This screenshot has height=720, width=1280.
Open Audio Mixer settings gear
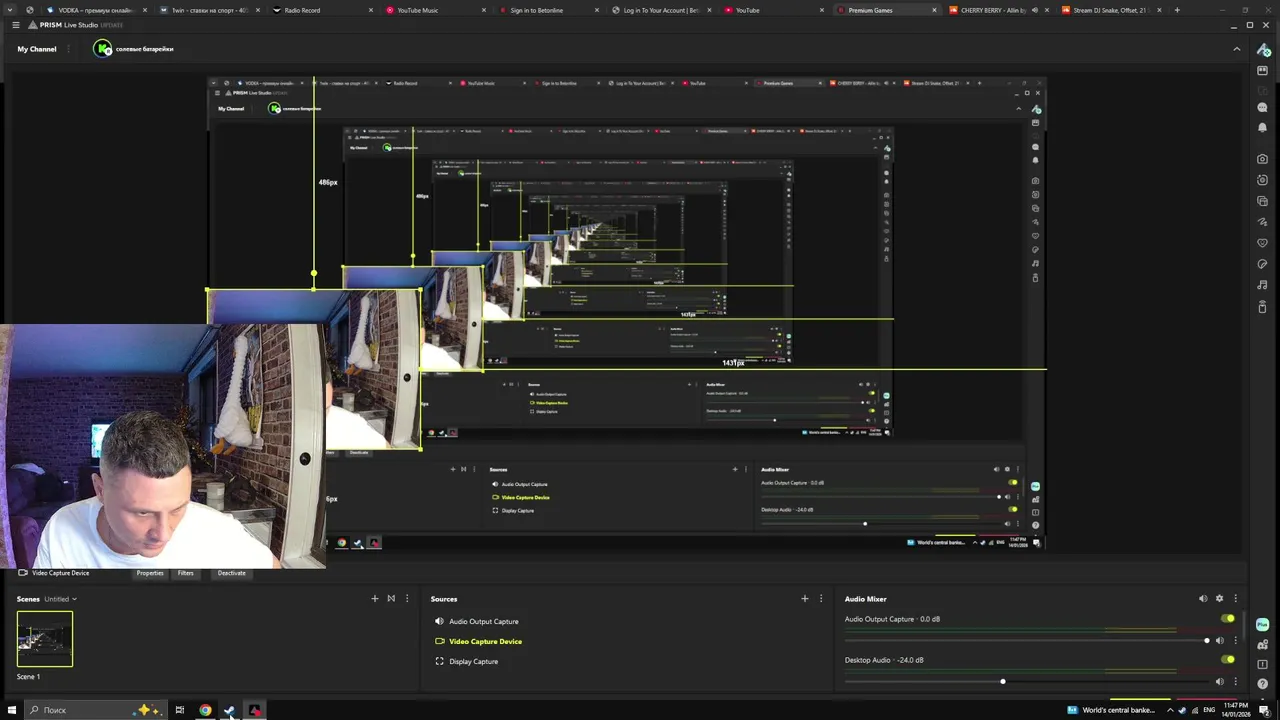coord(1219,598)
